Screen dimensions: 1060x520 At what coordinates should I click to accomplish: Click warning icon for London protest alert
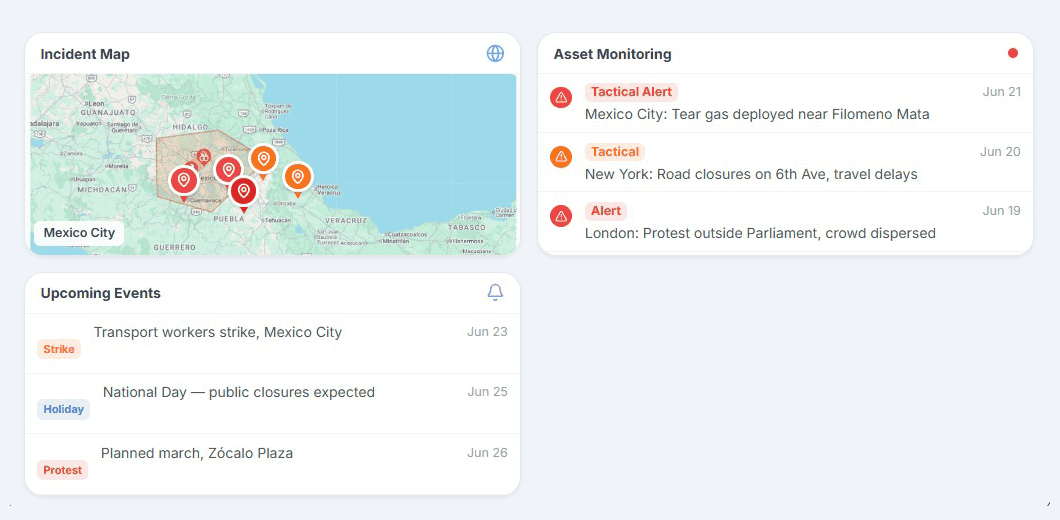(561, 216)
